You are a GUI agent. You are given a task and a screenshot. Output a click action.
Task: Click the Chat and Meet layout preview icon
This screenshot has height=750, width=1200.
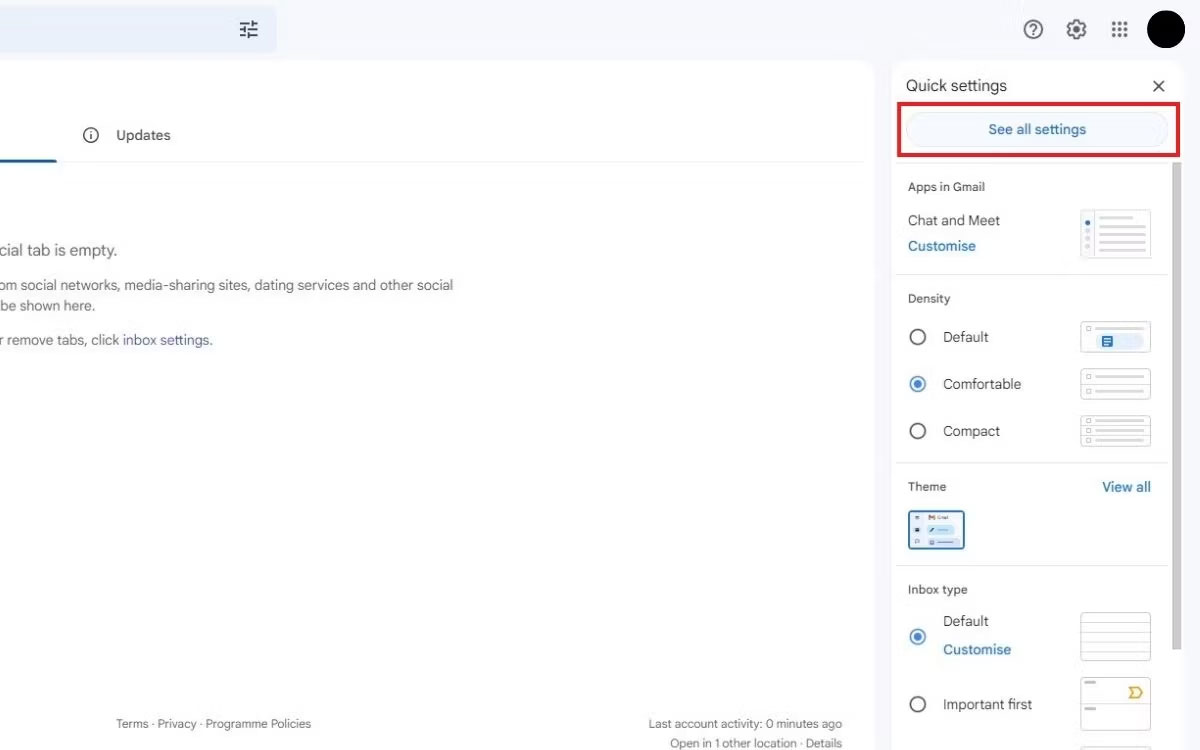pyautogui.click(x=1114, y=233)
